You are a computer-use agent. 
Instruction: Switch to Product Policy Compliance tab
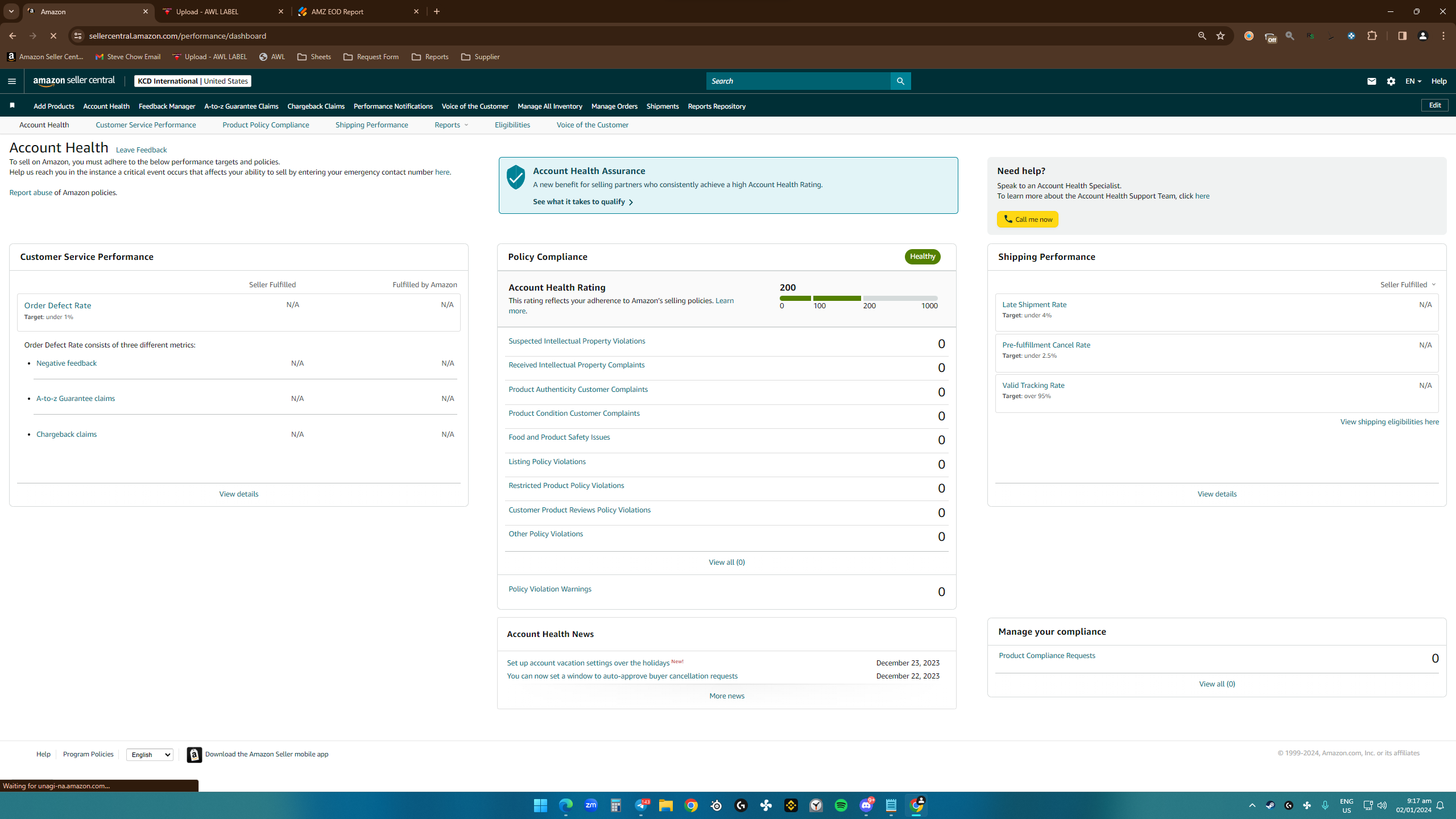266,125
